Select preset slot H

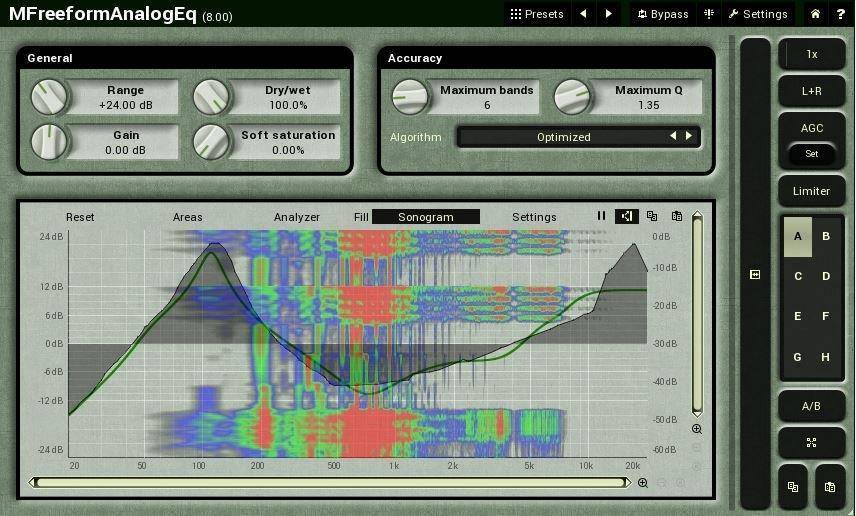coord(826,357)
